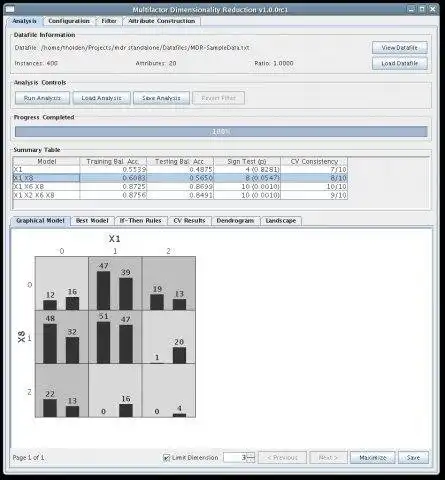Toggle the Limit Dimension checkbox

point(167,458)
